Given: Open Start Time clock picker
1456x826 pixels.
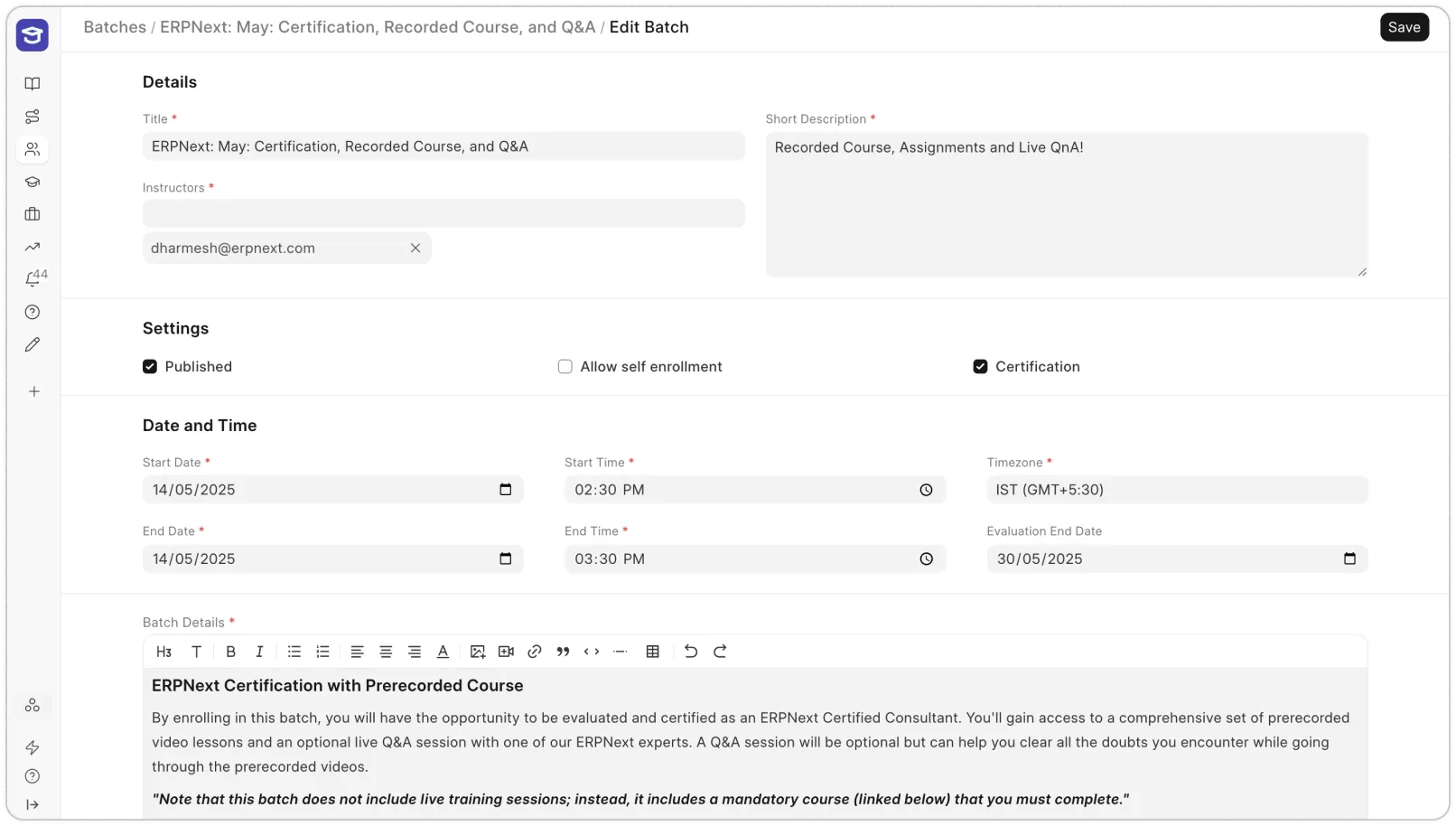Looking at the screenshot, I should 927,490.
